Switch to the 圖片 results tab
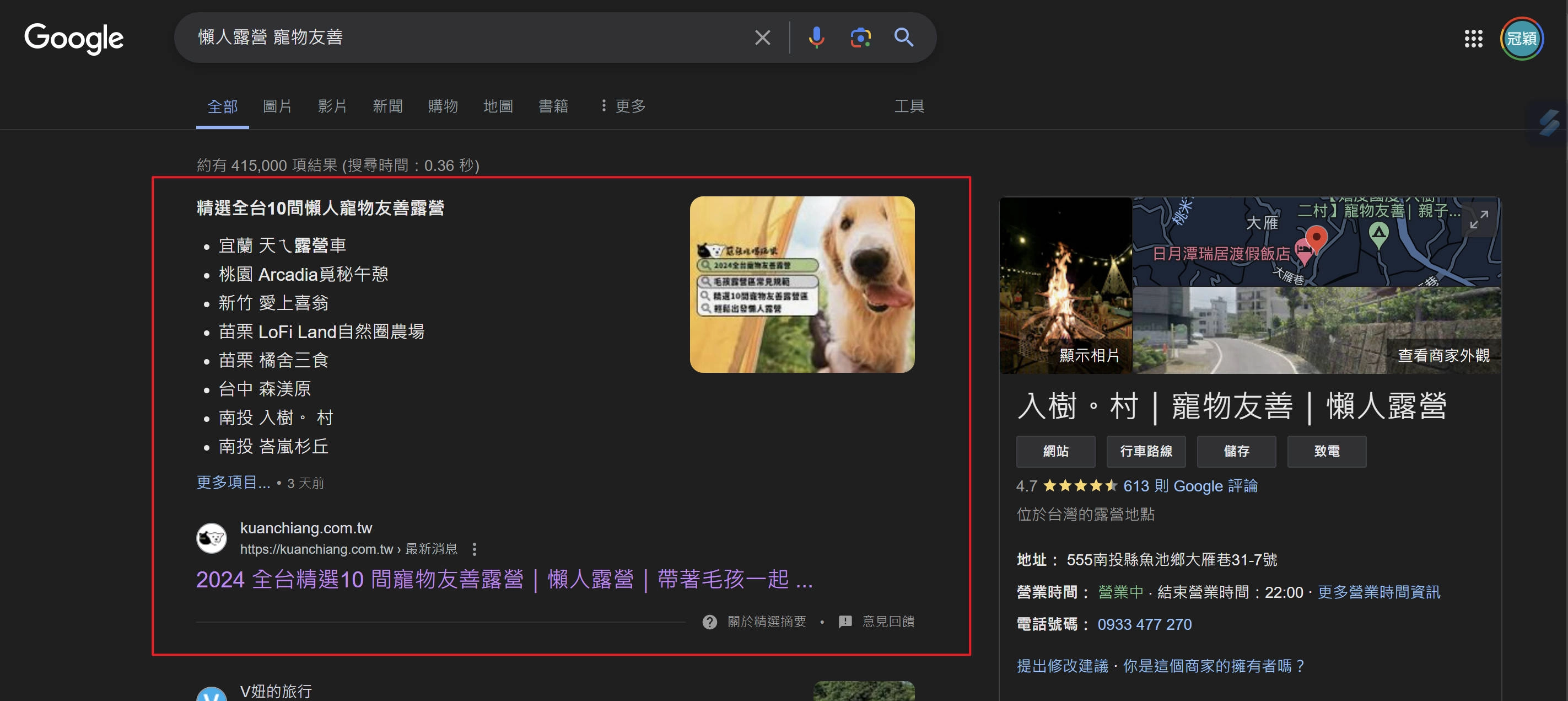Screen dimensions: 1568x701 (x=278, y=106)
